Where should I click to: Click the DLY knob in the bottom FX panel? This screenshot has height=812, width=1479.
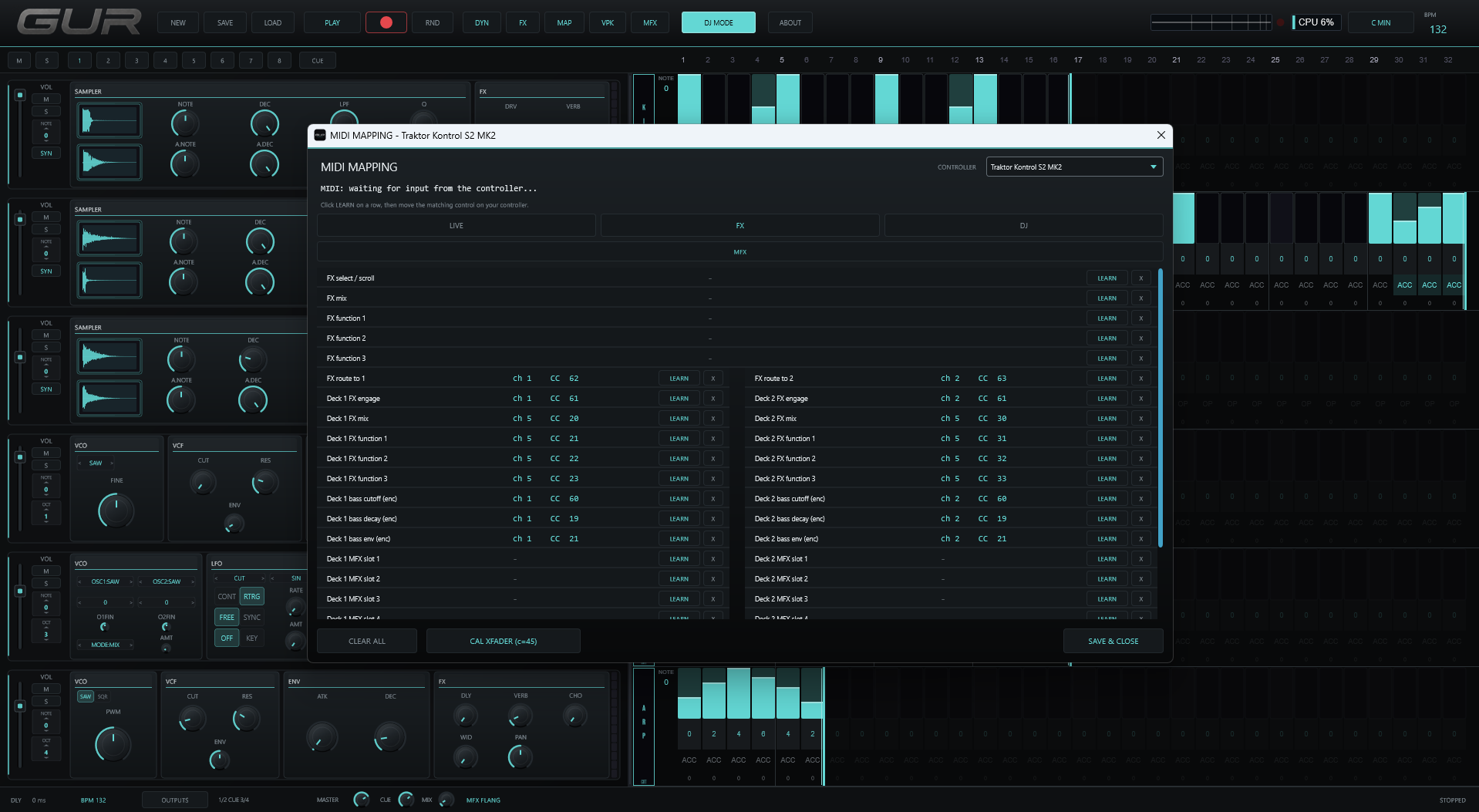click(x=466, y=717)
